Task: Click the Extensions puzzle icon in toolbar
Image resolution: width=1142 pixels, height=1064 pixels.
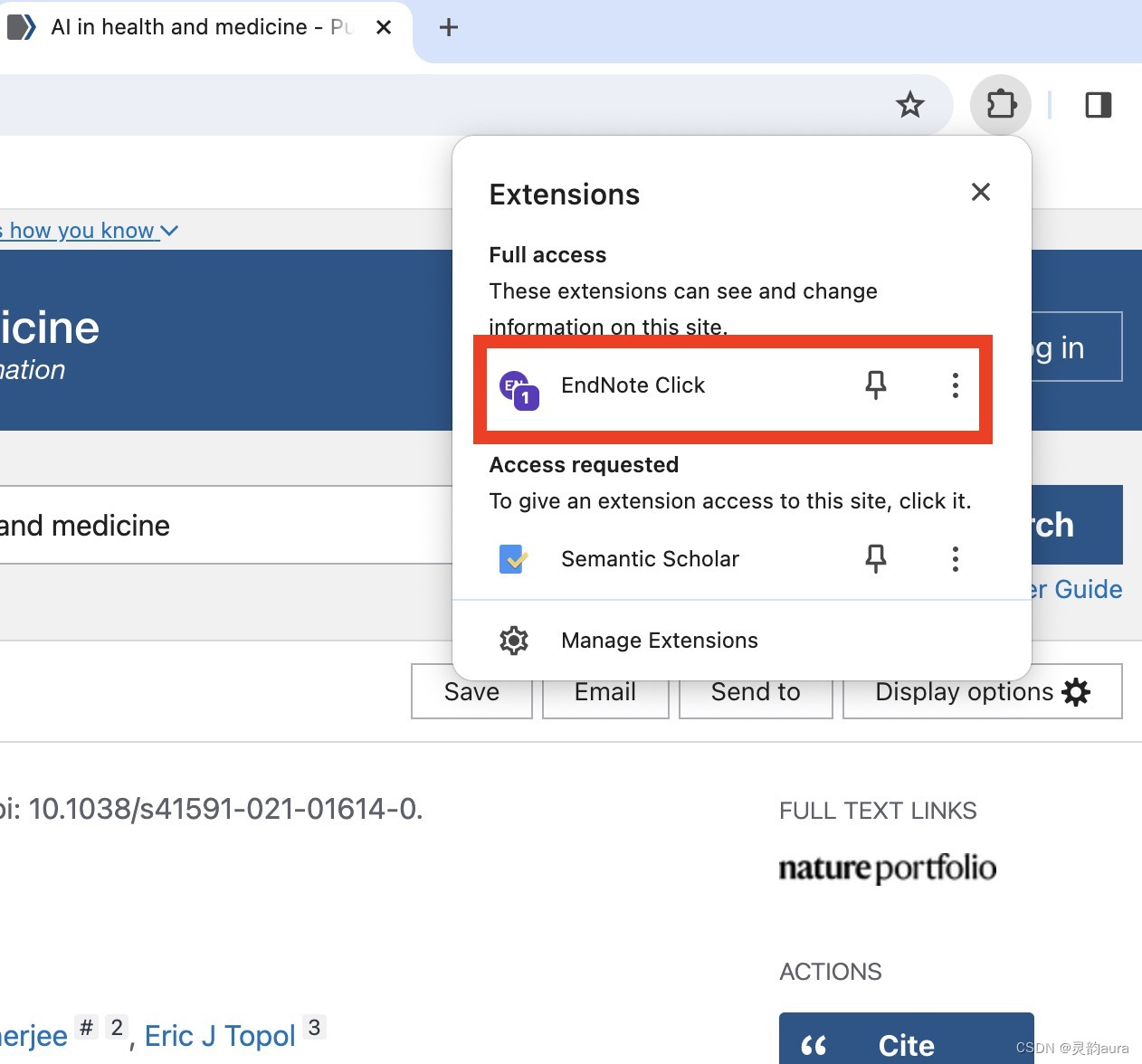Action: 1001,104
